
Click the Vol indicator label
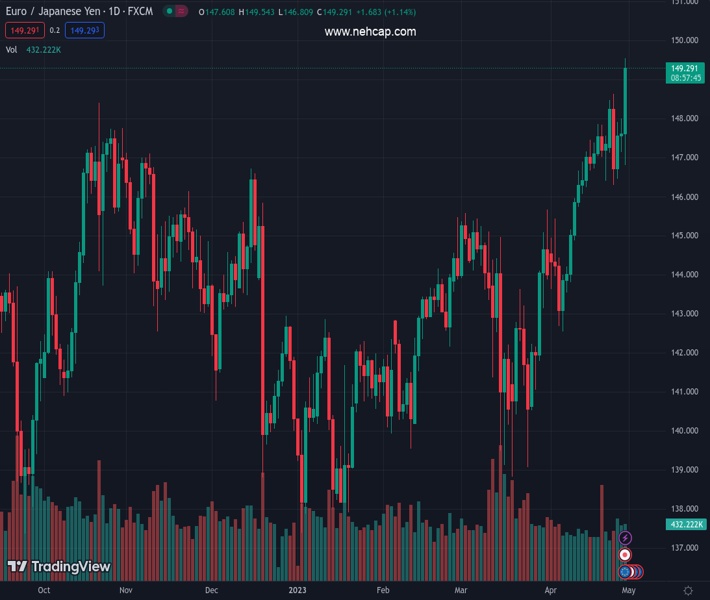click(x=12, y=49)
